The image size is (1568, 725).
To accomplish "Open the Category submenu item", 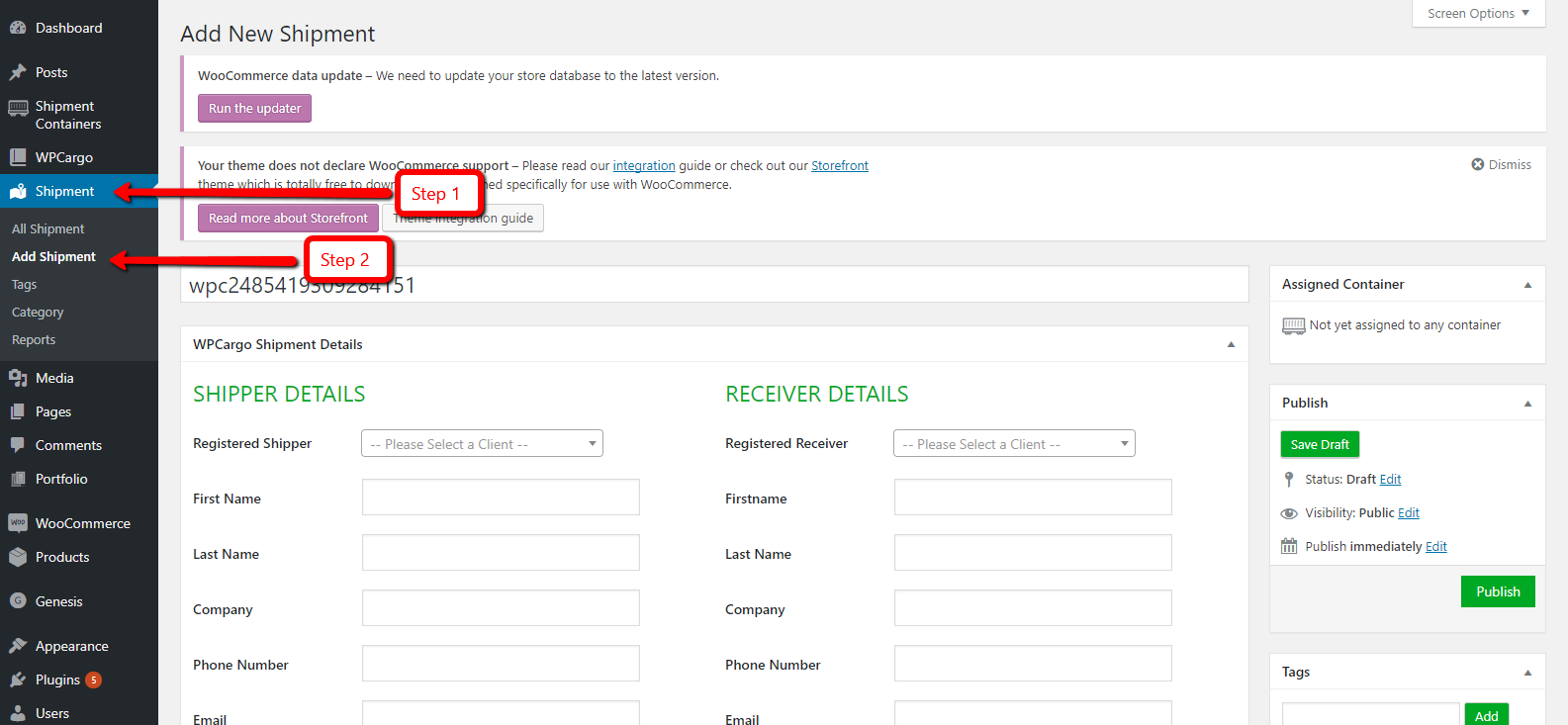I will point(38,312).
